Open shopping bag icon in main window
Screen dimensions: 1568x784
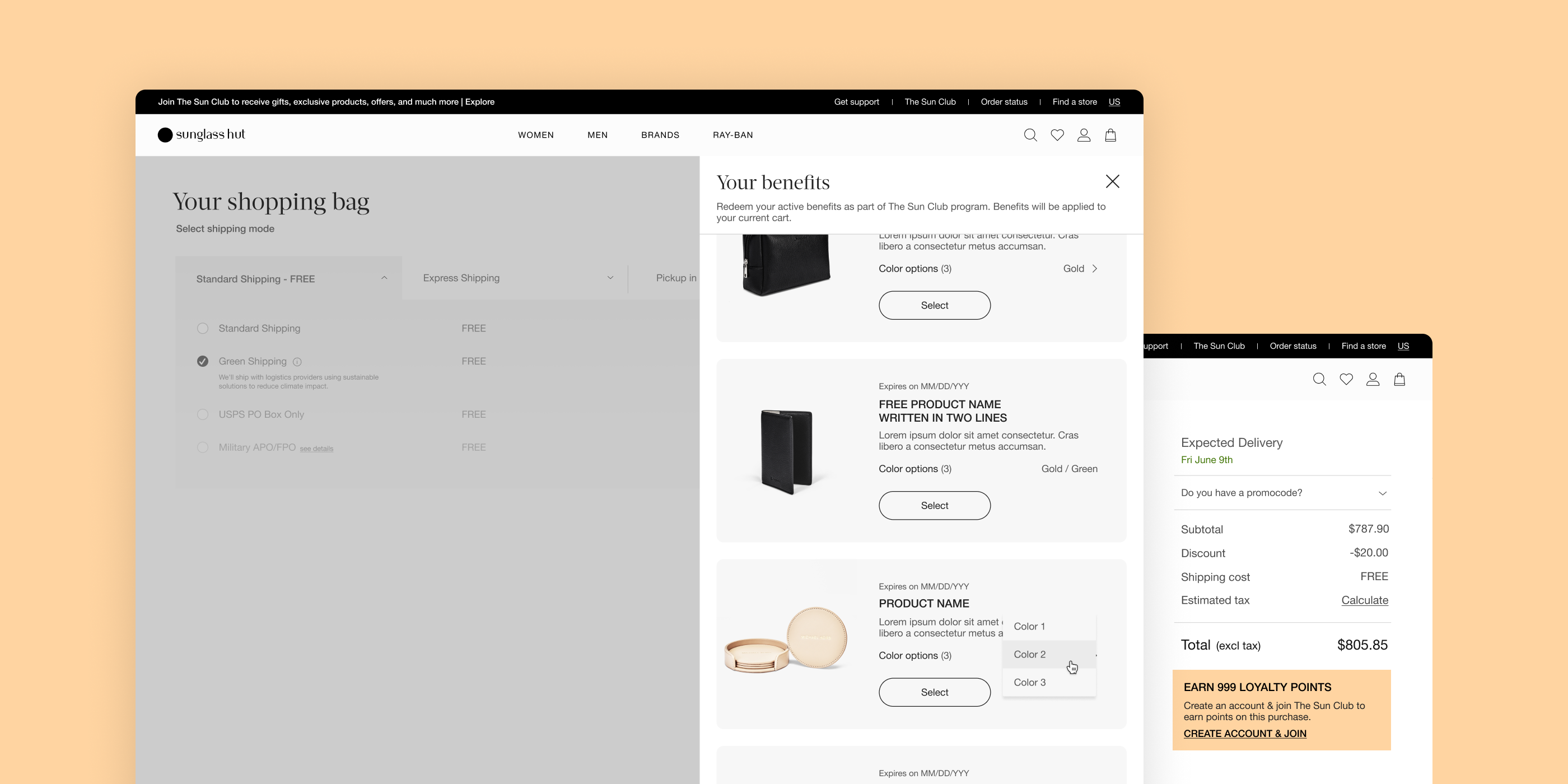pos(1110,135)
